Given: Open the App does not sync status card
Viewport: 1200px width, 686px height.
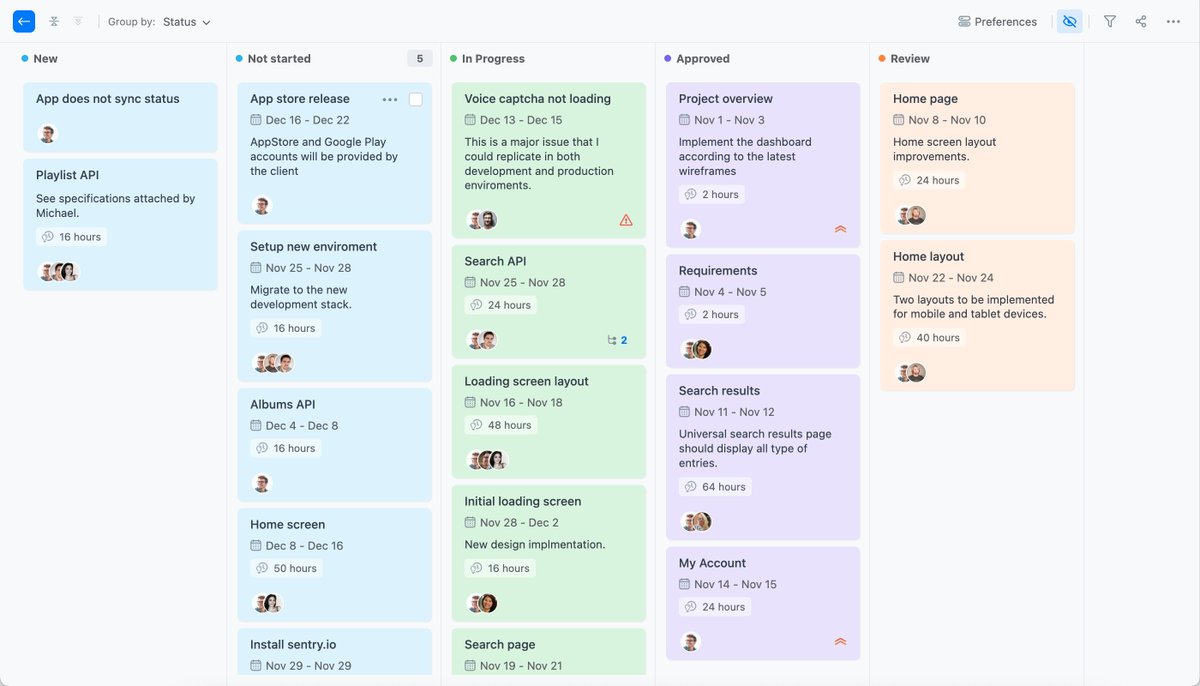Looking at the screenshot, I should (120, 116).
